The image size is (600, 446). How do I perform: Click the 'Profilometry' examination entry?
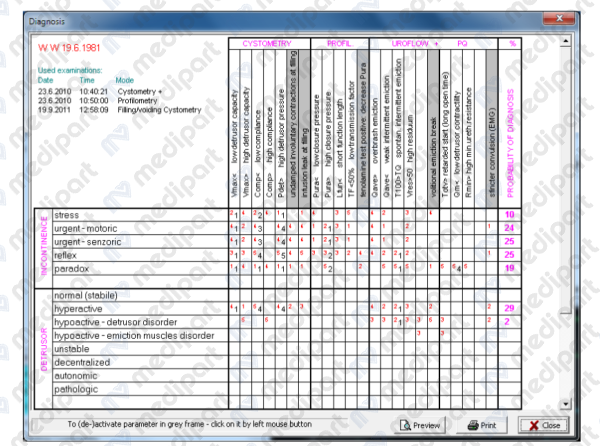click(137, 101)
